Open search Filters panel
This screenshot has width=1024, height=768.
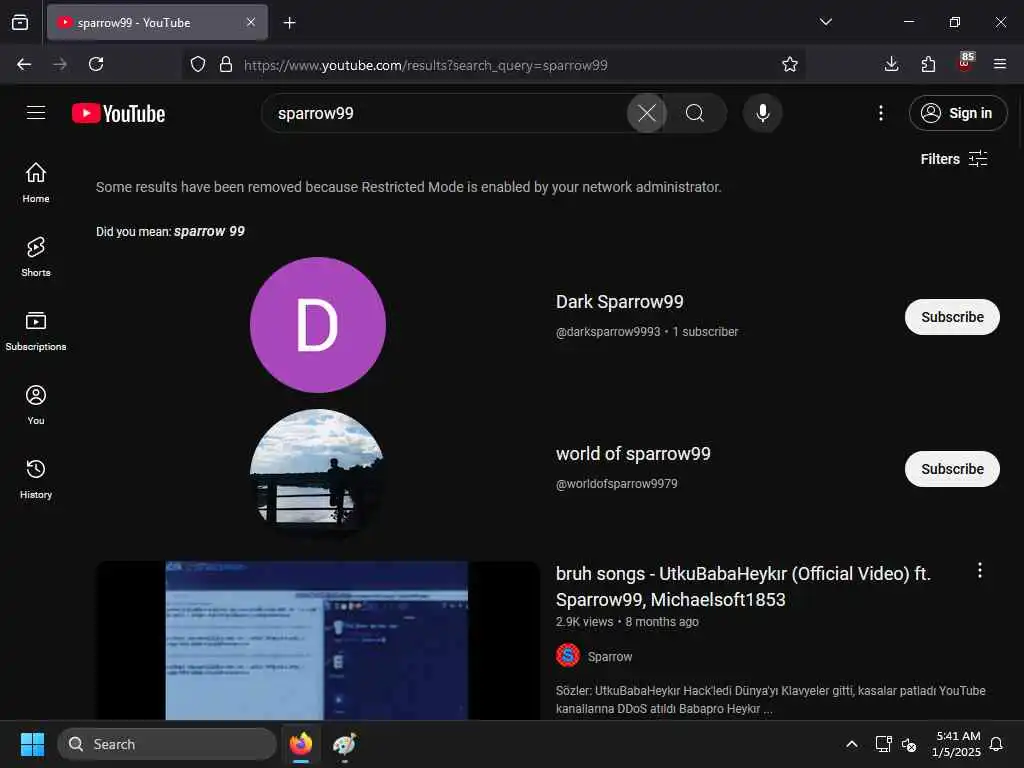(953, 159)
